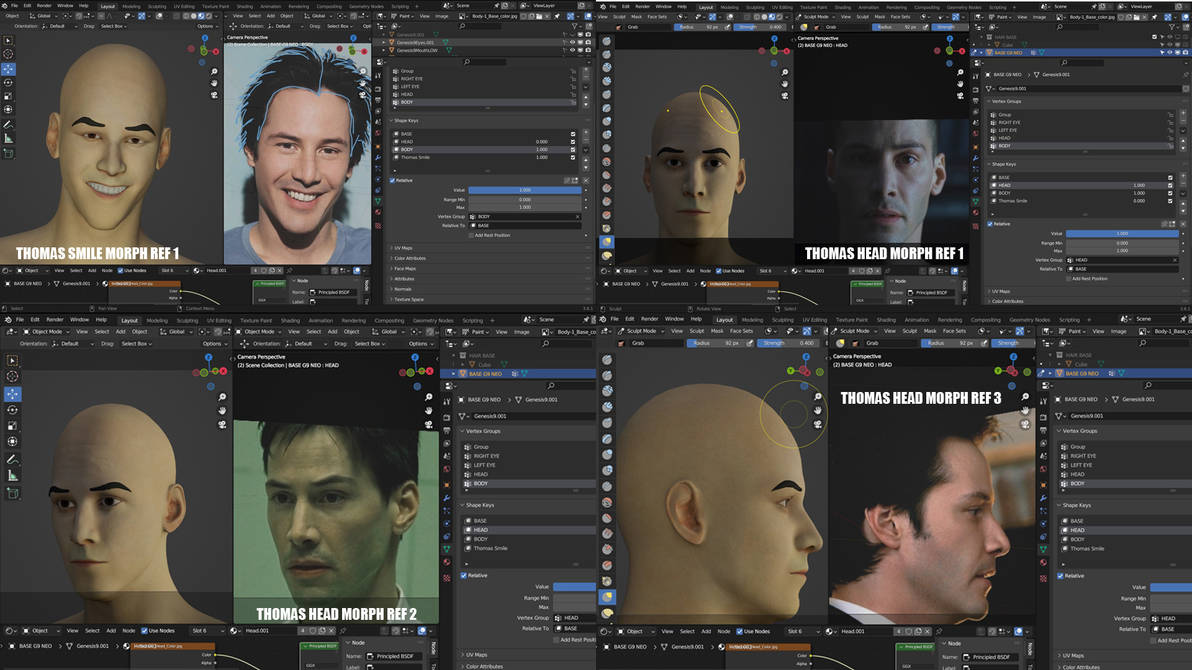Select the Cursor tool in top-left Blender window
The width and height of the screenshot is (1192, 670).
point(8,54)
